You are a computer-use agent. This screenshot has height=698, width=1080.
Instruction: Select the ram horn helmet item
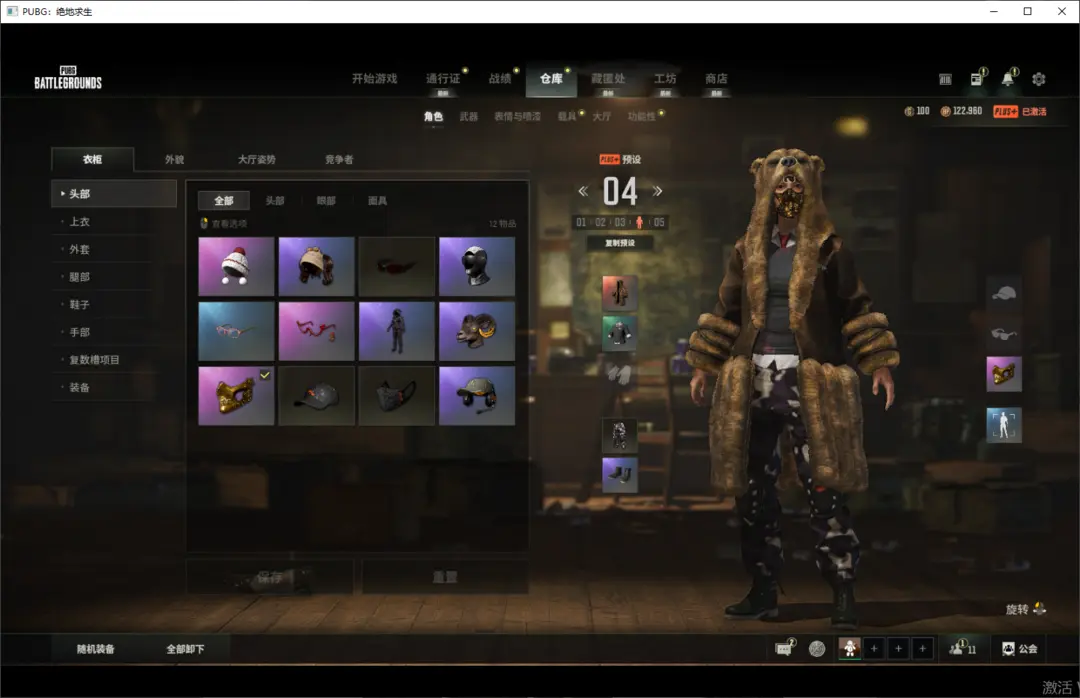click(x=477, y=331)
